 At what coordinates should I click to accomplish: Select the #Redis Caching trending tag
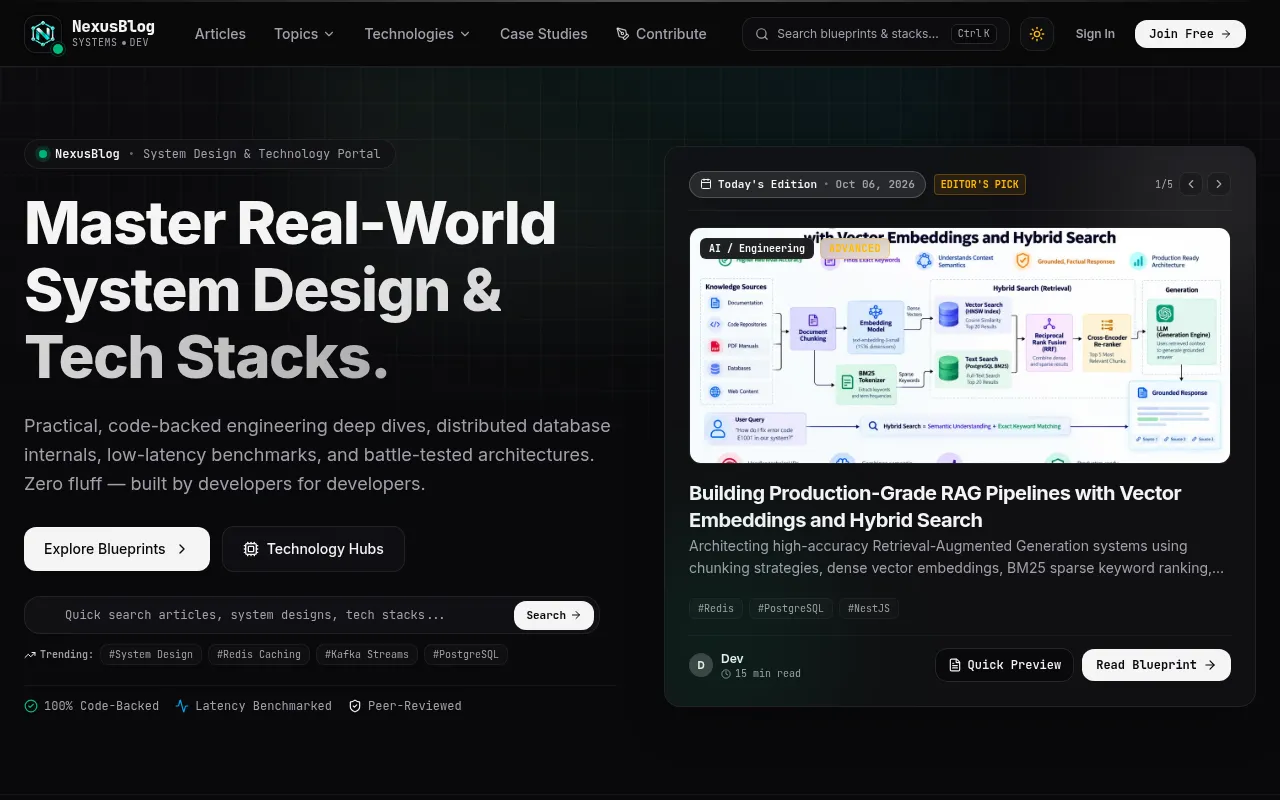(259, 655)
